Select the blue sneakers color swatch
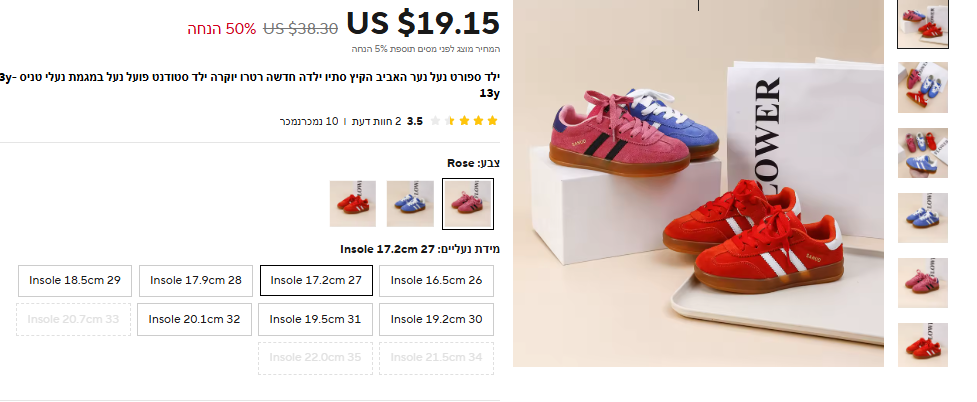Image resolution: width=977 pixels, height=402 pixels. click(x=410, y=204)
